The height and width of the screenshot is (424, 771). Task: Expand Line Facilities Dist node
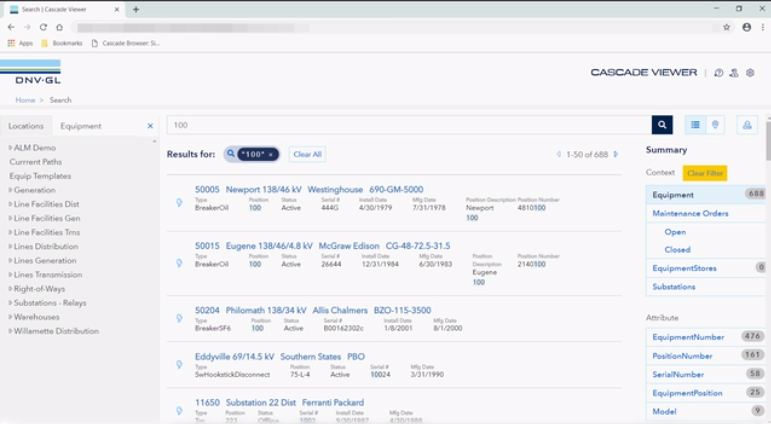[x=10, y=204]
